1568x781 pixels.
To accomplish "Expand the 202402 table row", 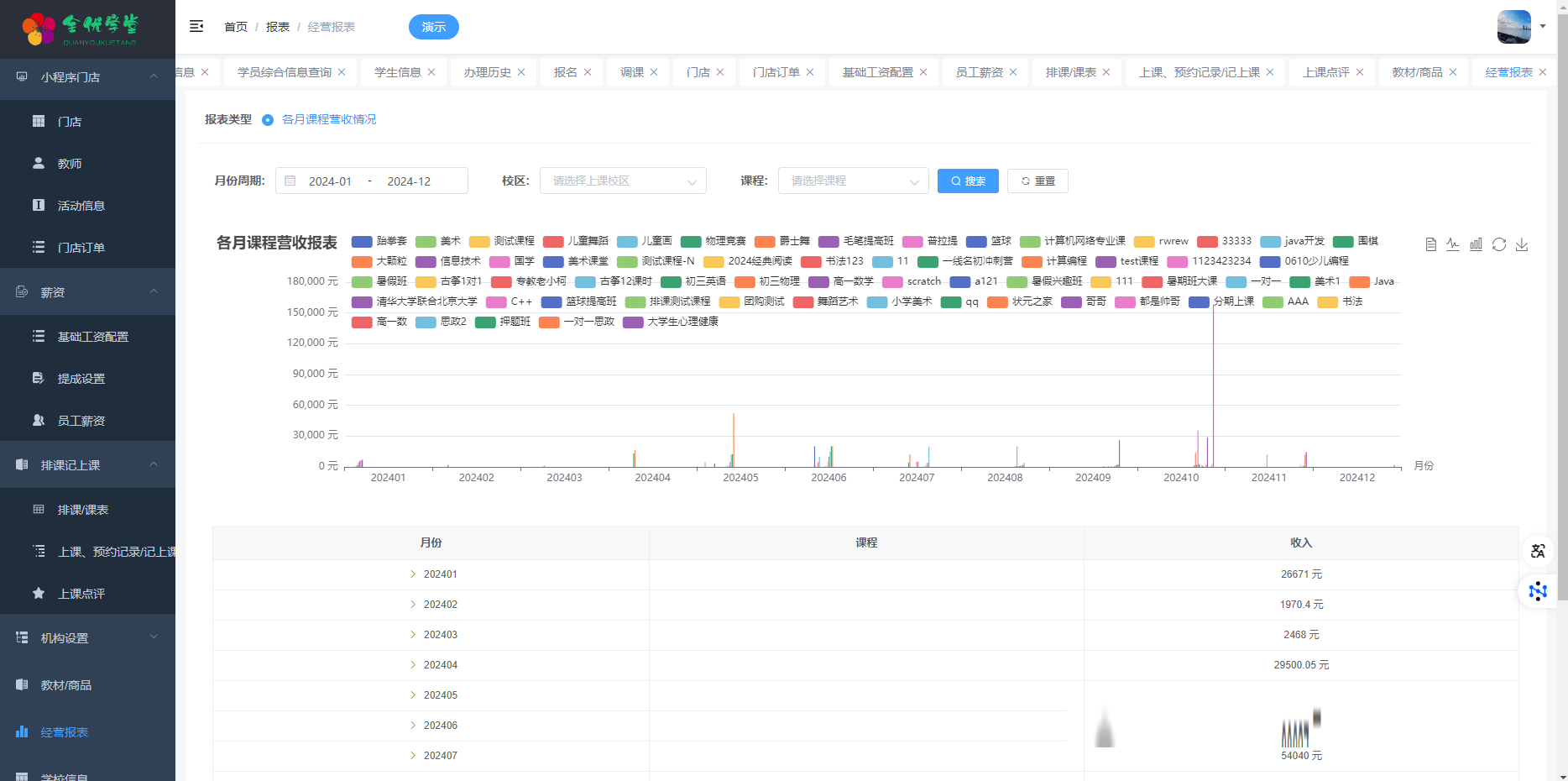I will (413, 605).
